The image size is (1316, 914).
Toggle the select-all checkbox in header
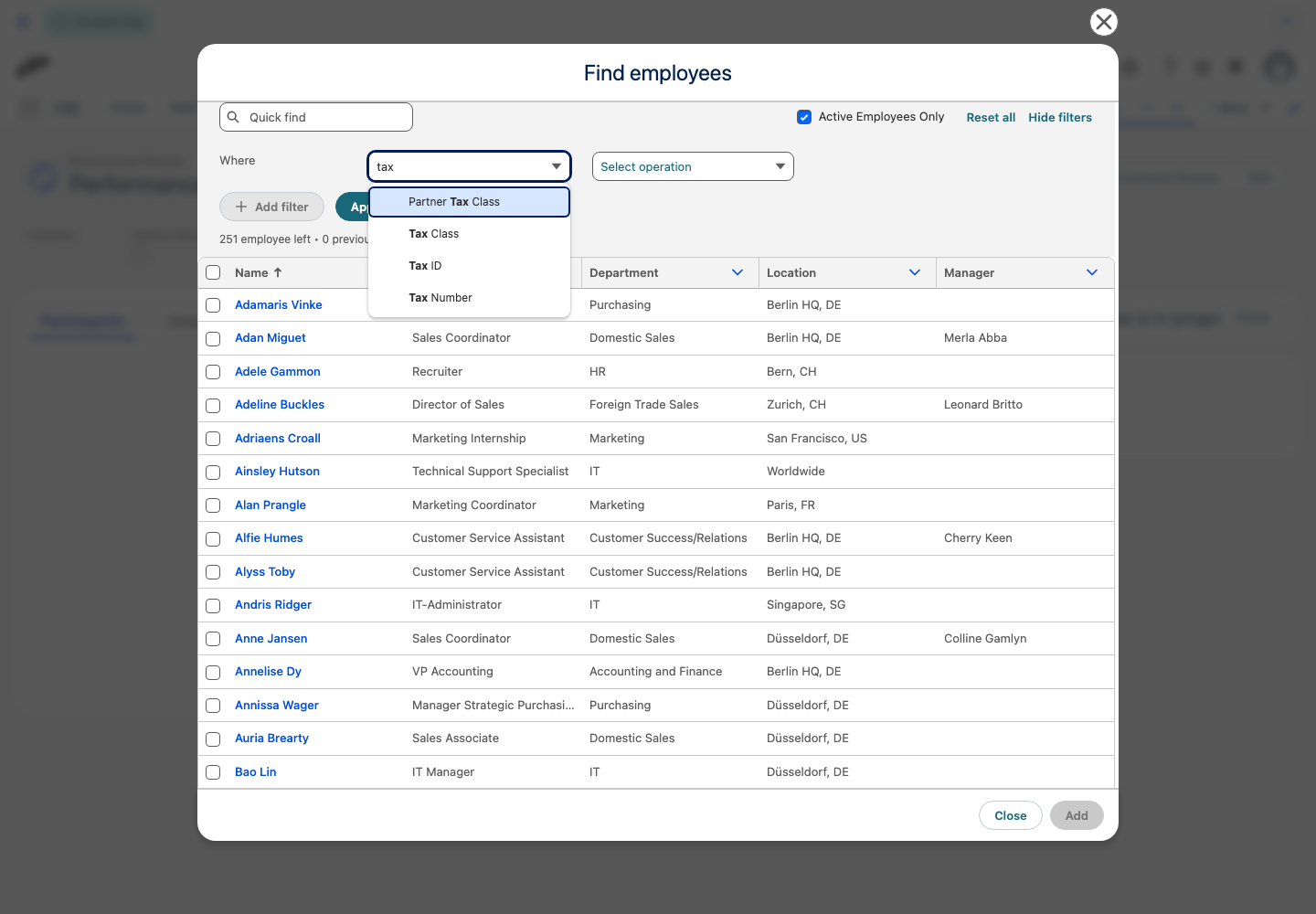point(213,272)
